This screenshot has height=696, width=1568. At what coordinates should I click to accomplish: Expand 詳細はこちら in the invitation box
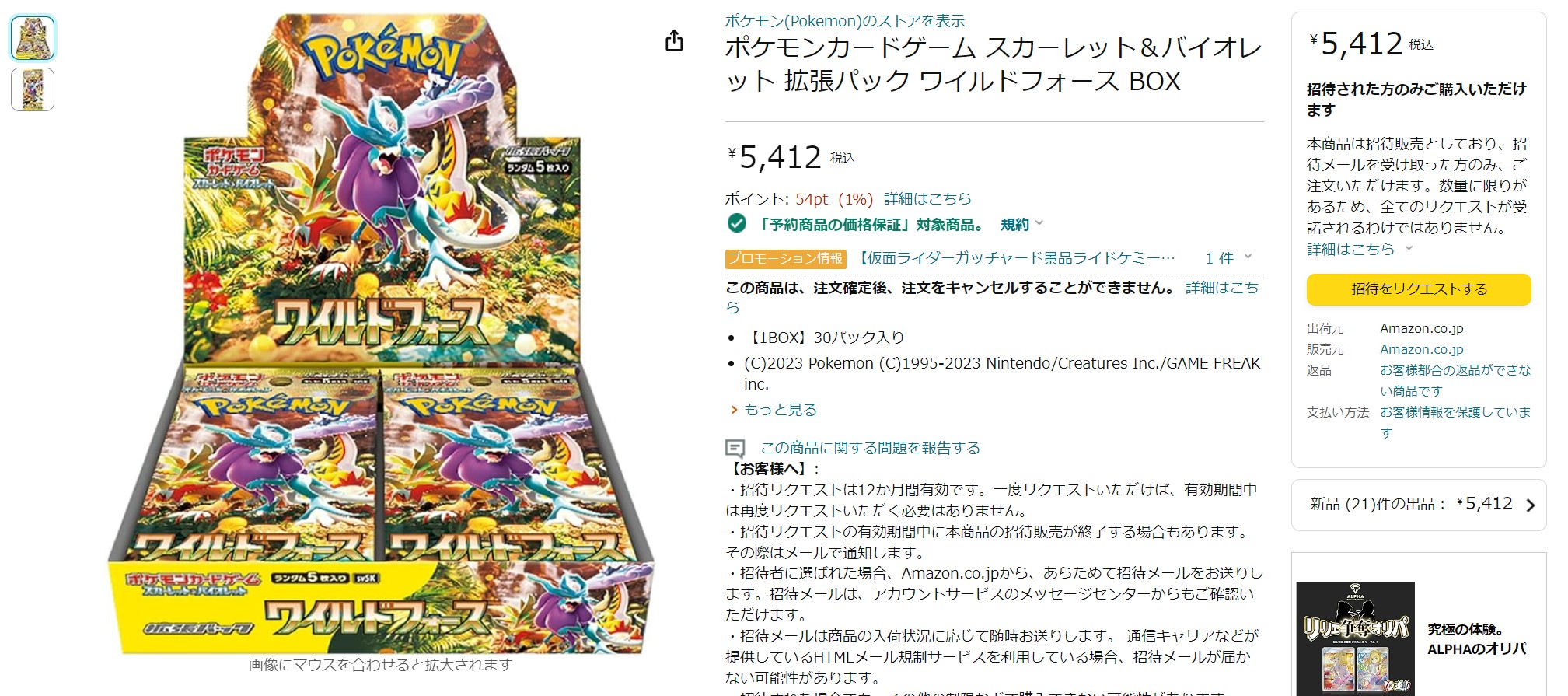pos(1360,249)
